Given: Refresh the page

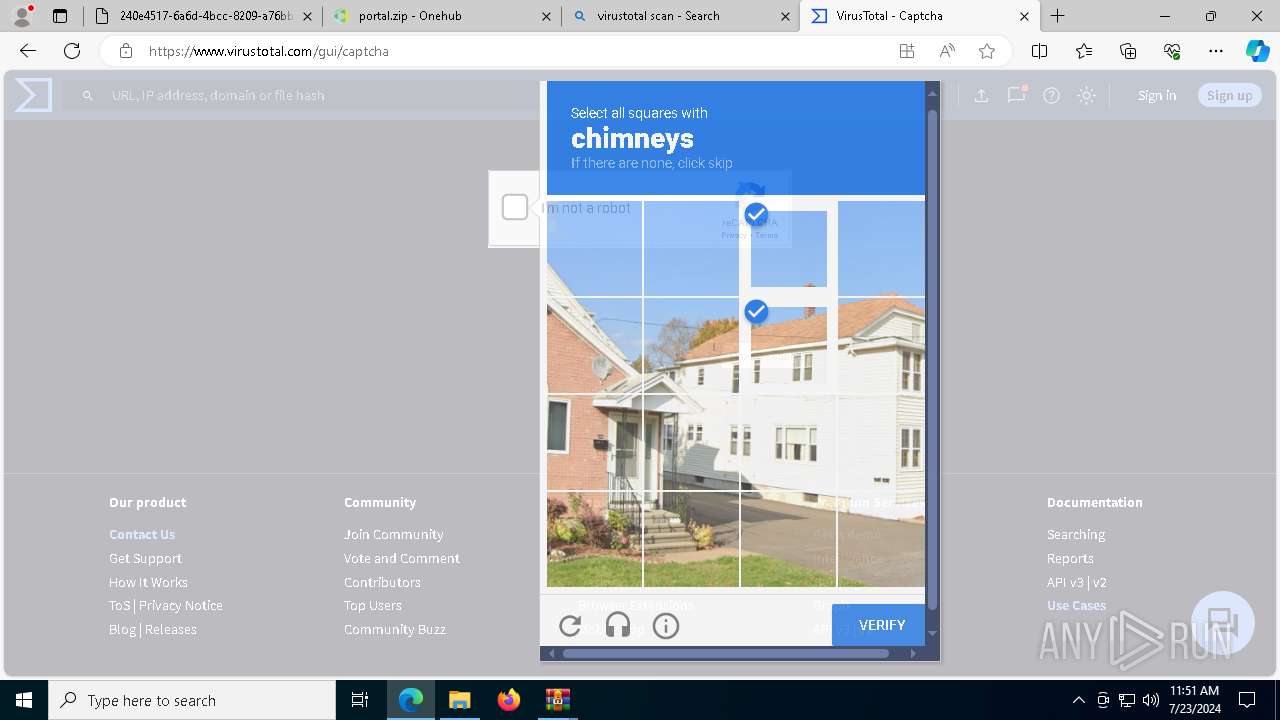Looking at the screenshot, I should click(72, 51).
